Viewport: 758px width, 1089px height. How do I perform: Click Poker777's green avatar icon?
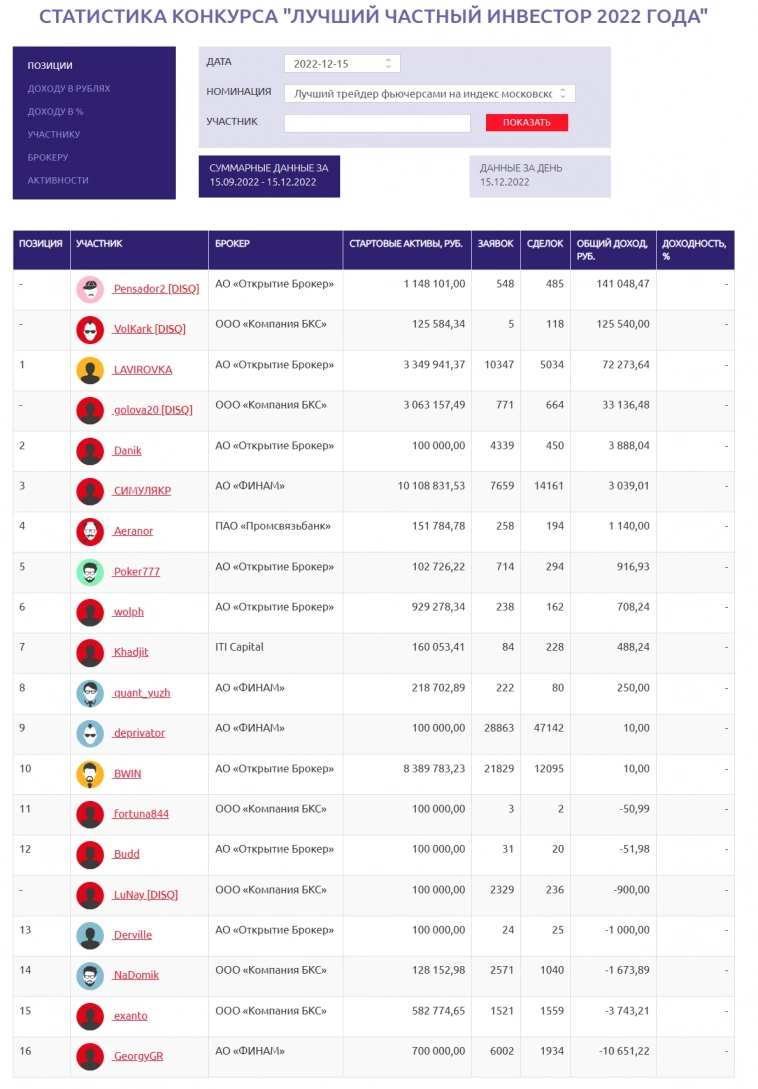pyautogui.click(x=90, y=572)
